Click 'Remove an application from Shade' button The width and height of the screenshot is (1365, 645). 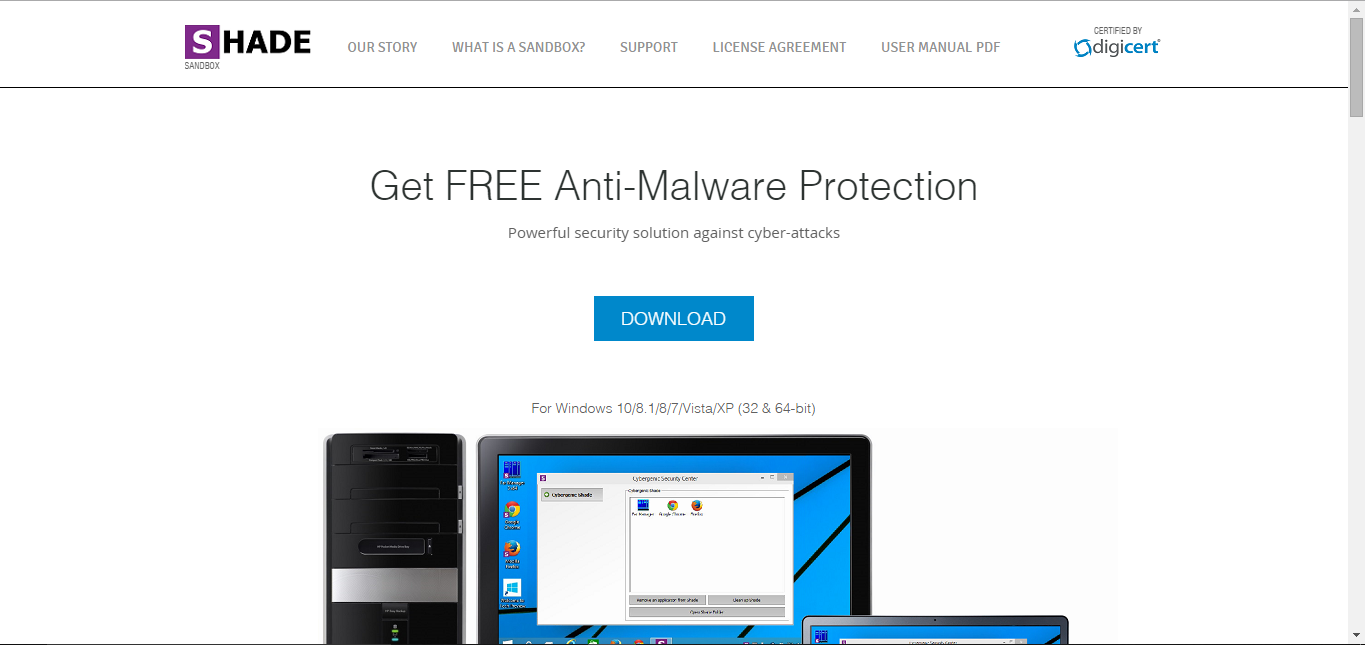tap(667, 600)
